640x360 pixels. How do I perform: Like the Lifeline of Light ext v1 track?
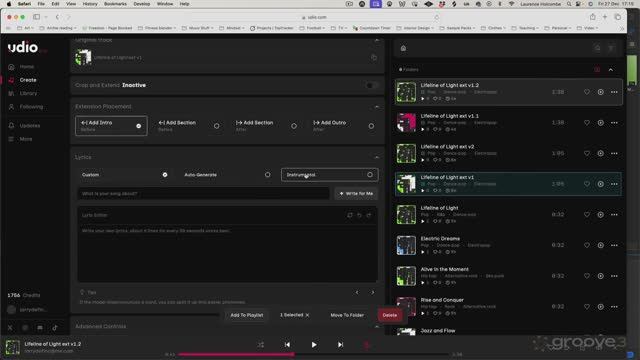pos(587,184)
